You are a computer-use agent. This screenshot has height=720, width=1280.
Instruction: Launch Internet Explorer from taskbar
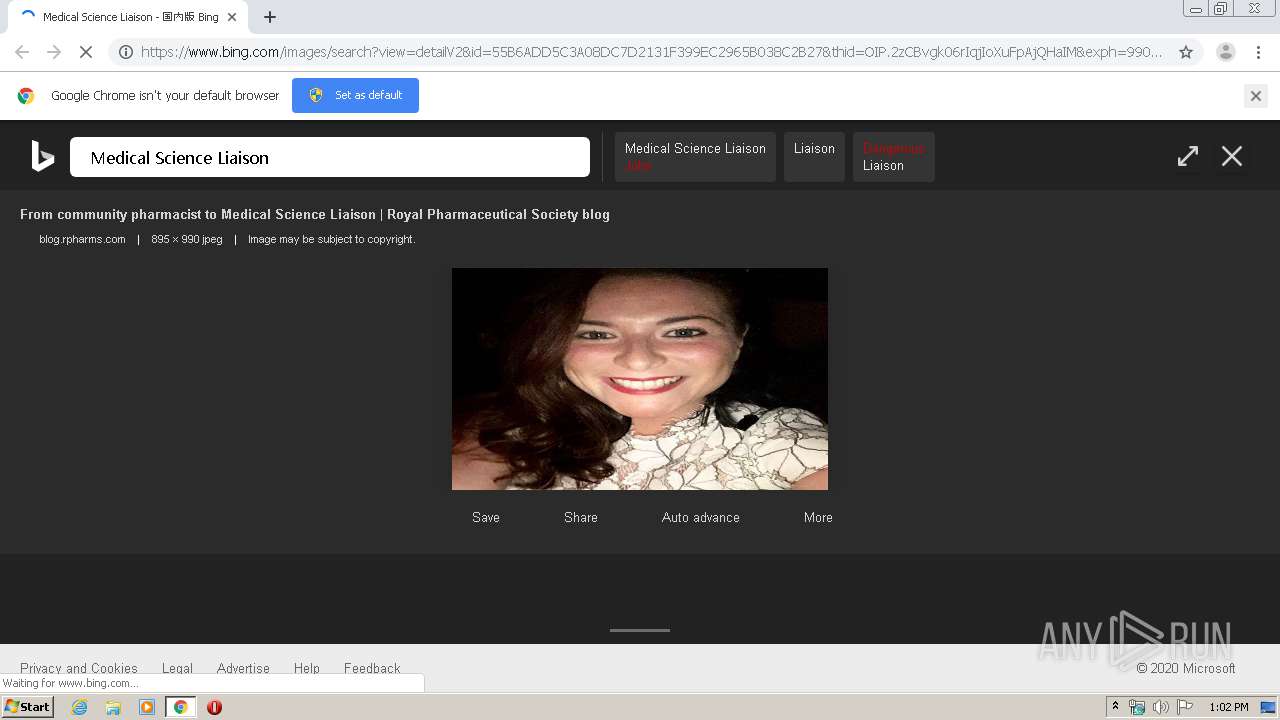[79, 707]
